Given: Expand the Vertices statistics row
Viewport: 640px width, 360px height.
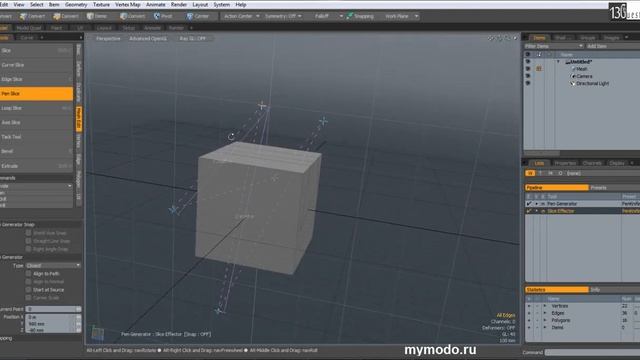Looking at the screenshot, I should click(545, 306).
